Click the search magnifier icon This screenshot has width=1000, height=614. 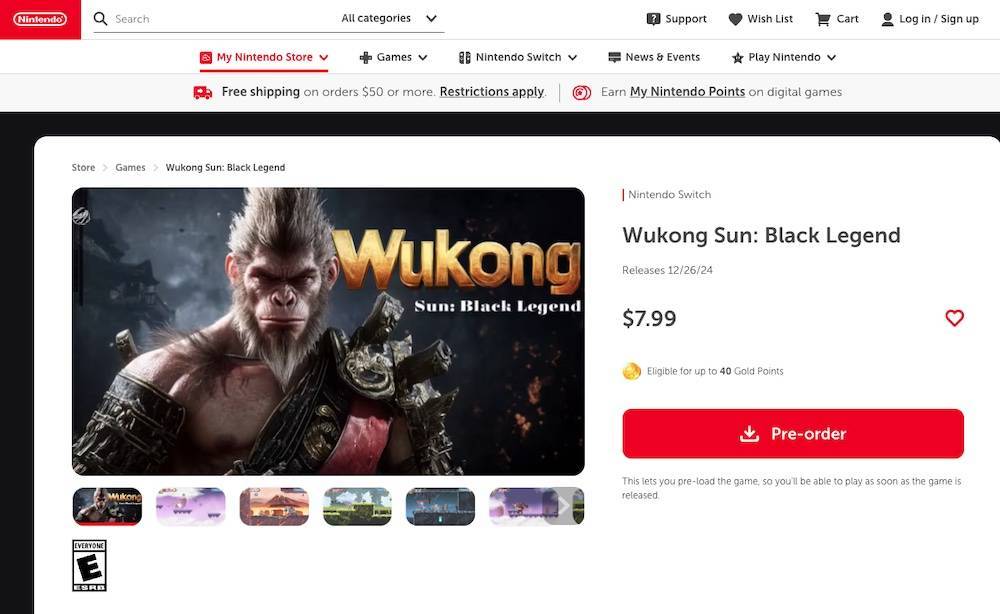click(x=100, y=18)
